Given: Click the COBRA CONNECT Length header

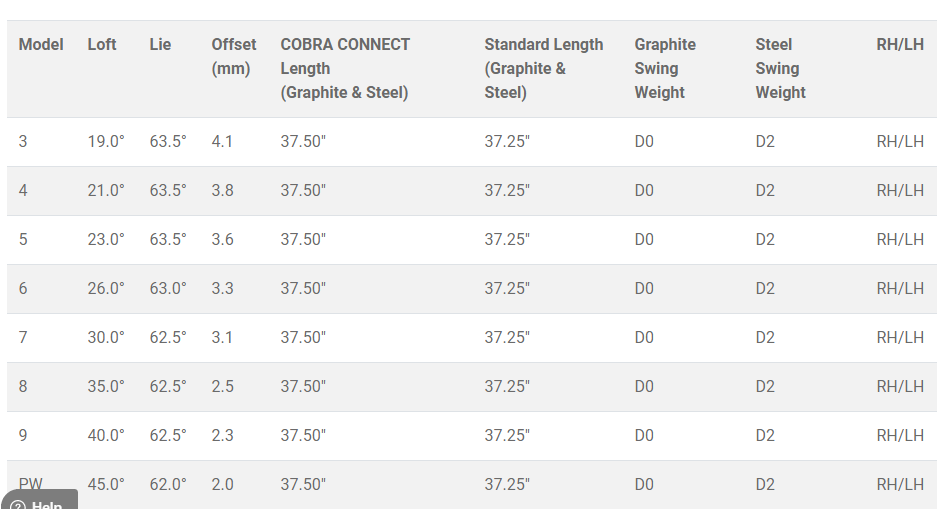Looking at the screenshot, I should coord(345,68).
